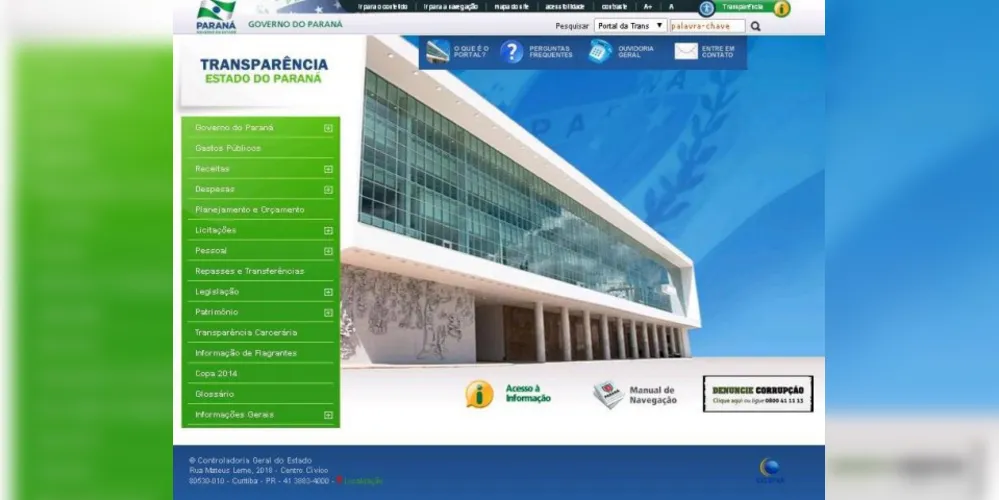999x500 pixels.
Task: Click the Manual de Navegação booklet icon
Action: tap(608, 394)
